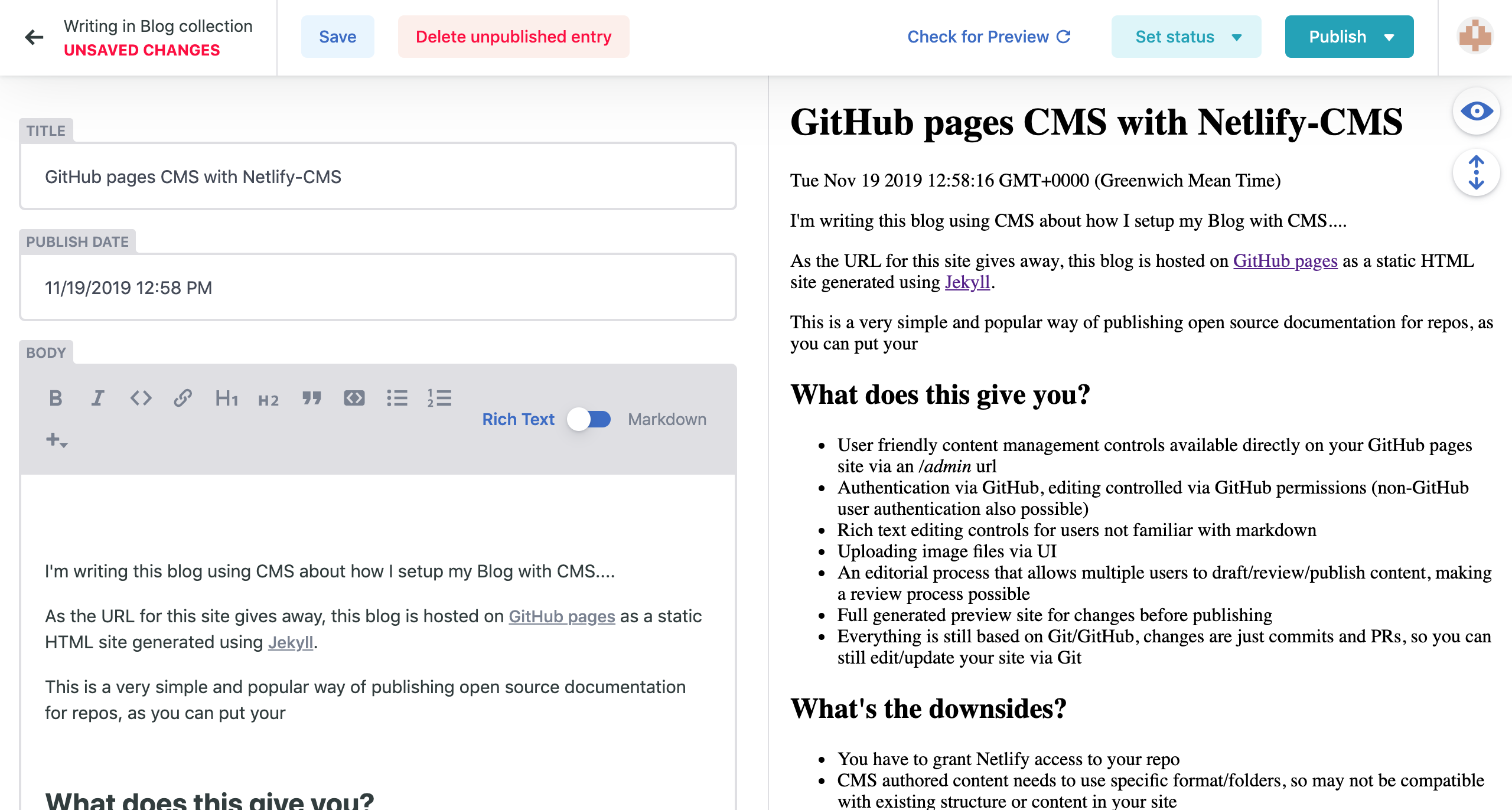Click the refresh icon beside Check for Preview
This screenshot has height=810, width=1512.
(x=1064, y=37)
